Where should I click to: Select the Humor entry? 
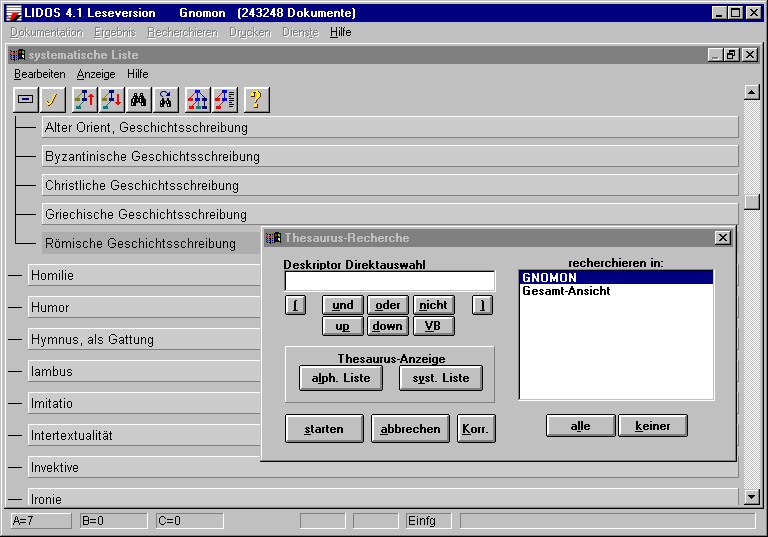(144, 307)
